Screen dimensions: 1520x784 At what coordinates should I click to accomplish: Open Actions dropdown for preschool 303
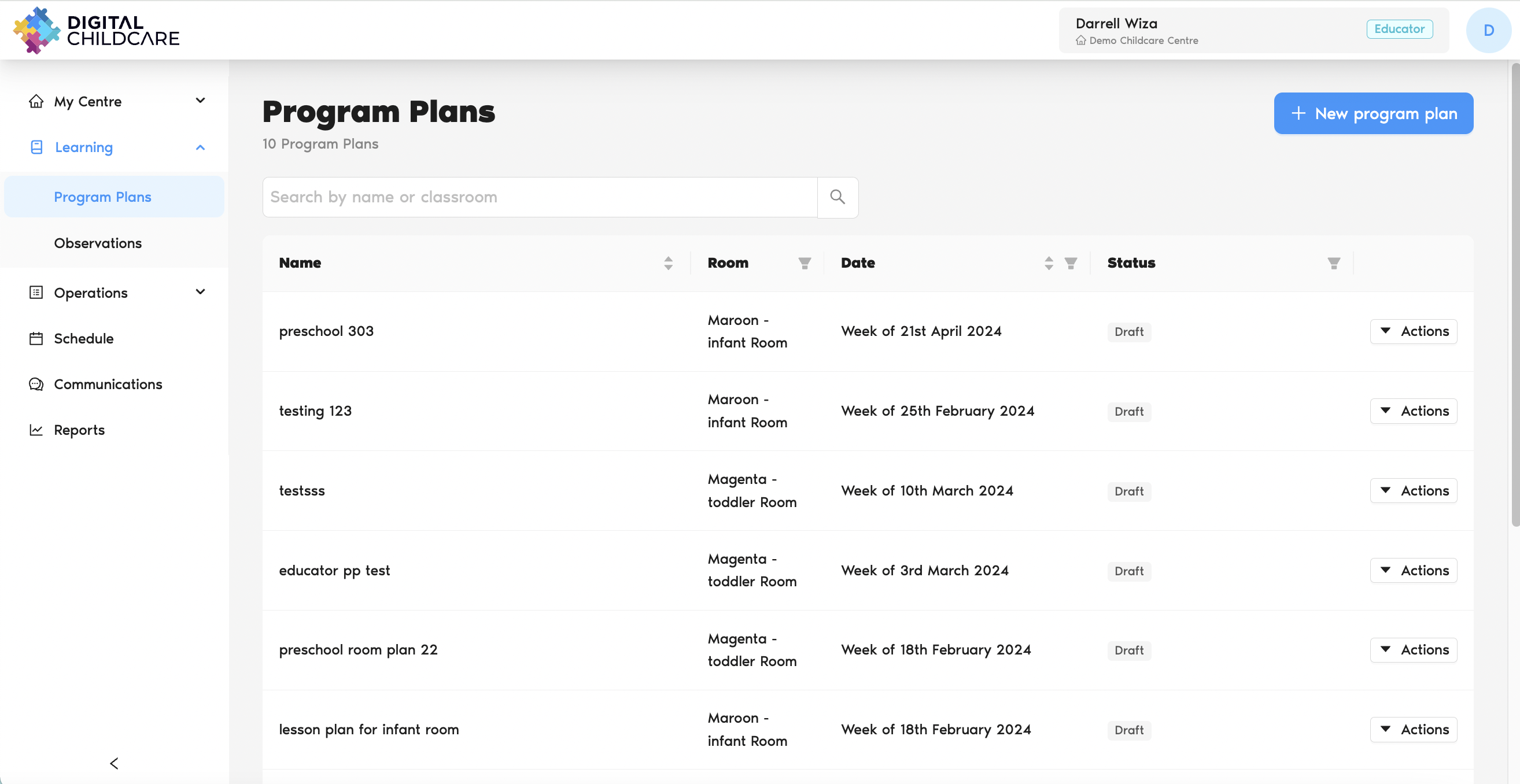[x=1413, y=331]
